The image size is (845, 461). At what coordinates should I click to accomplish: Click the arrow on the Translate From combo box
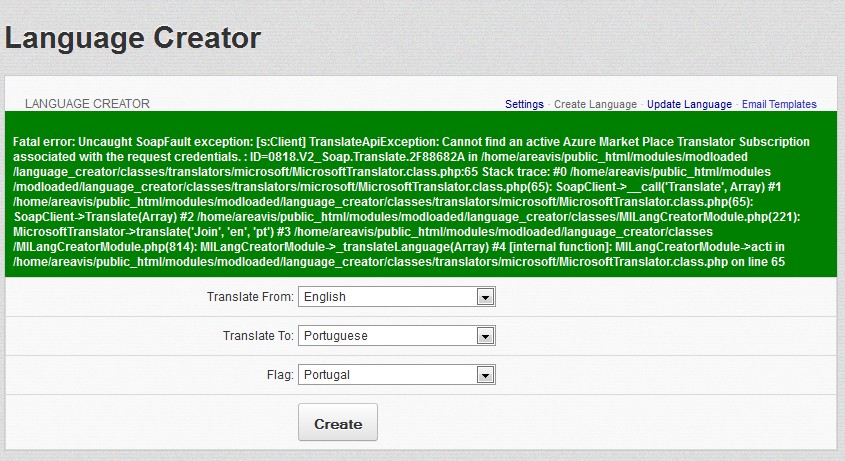[x=485, y=297]
